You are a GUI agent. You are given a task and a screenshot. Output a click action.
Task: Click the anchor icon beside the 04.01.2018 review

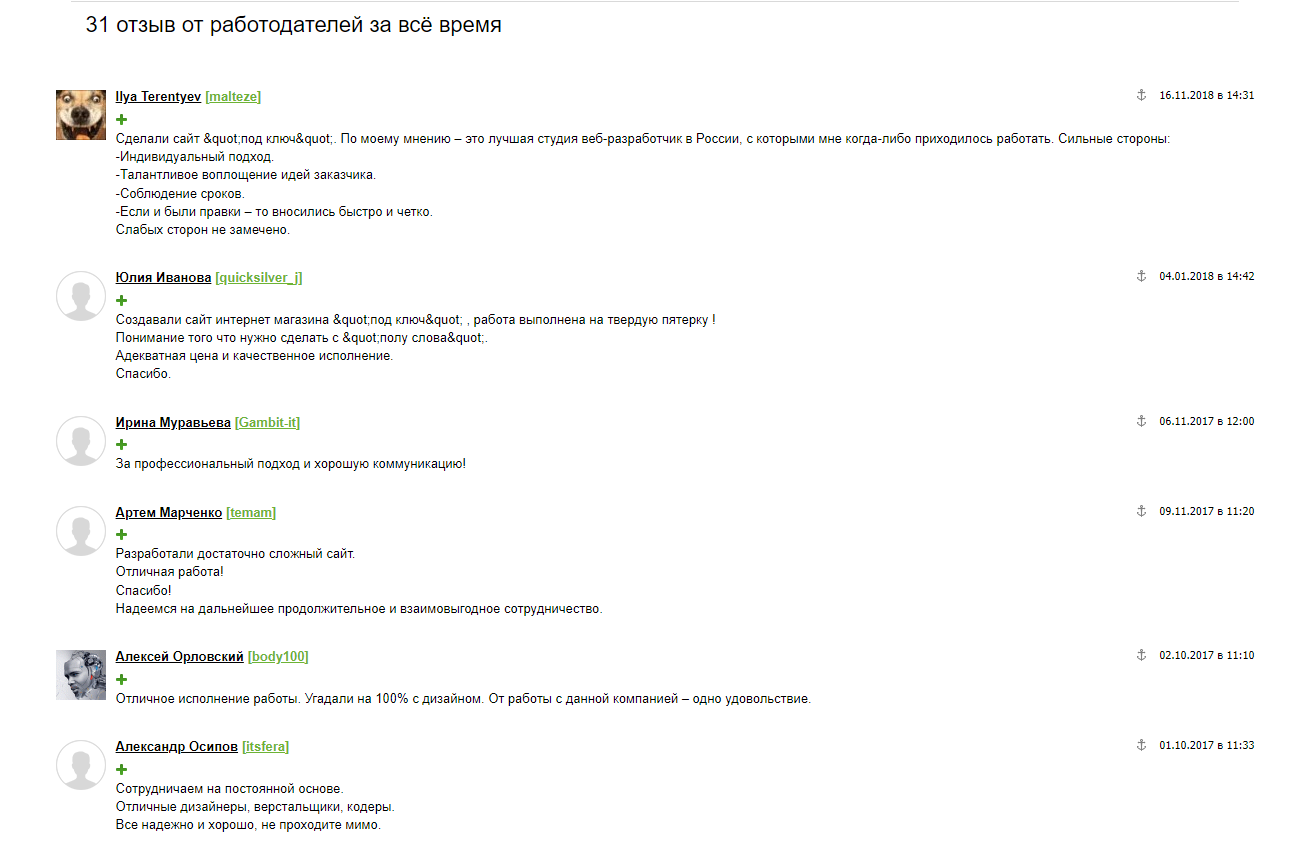pyautogui.click(x=1141, y=276)
